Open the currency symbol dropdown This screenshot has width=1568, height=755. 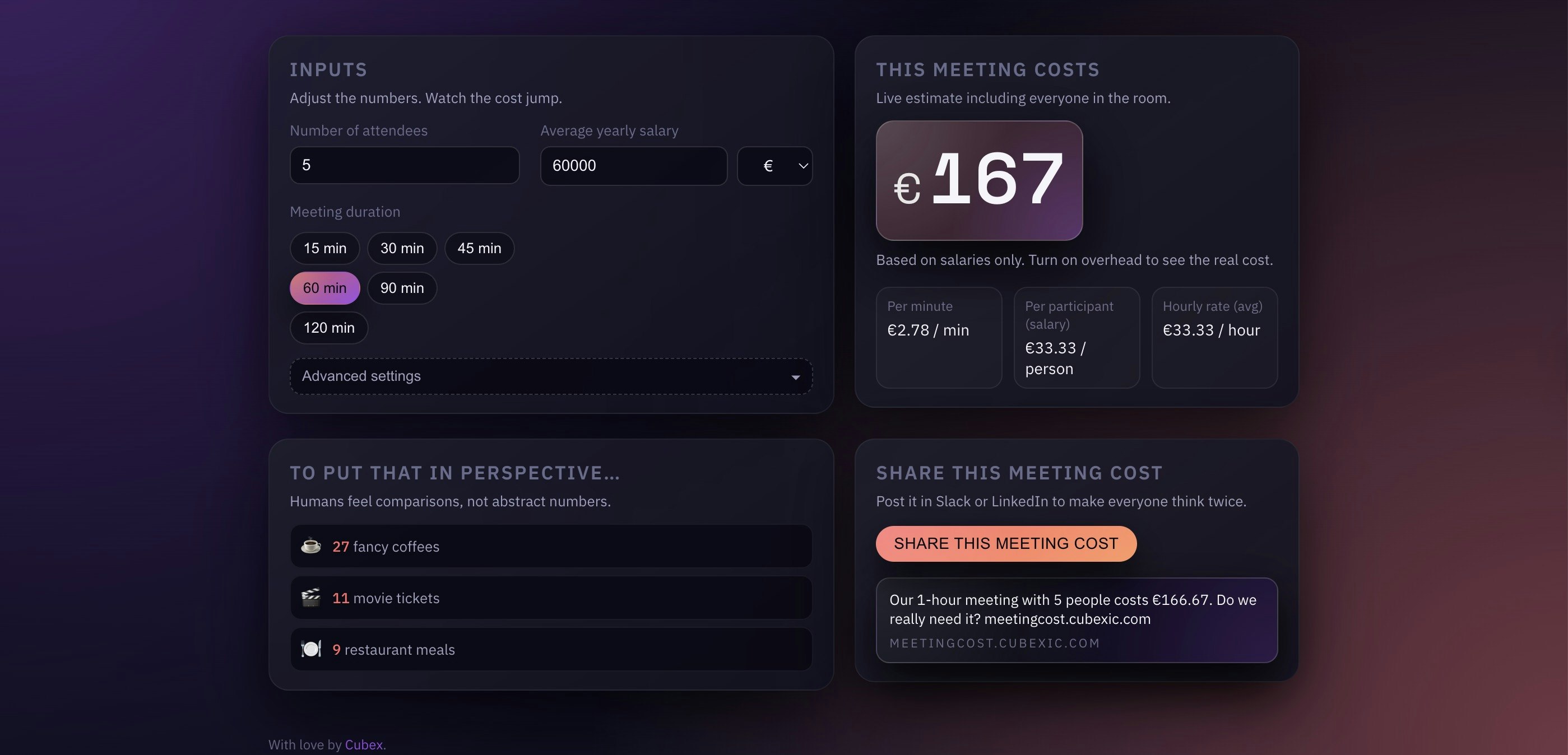[x=774, y=165]
